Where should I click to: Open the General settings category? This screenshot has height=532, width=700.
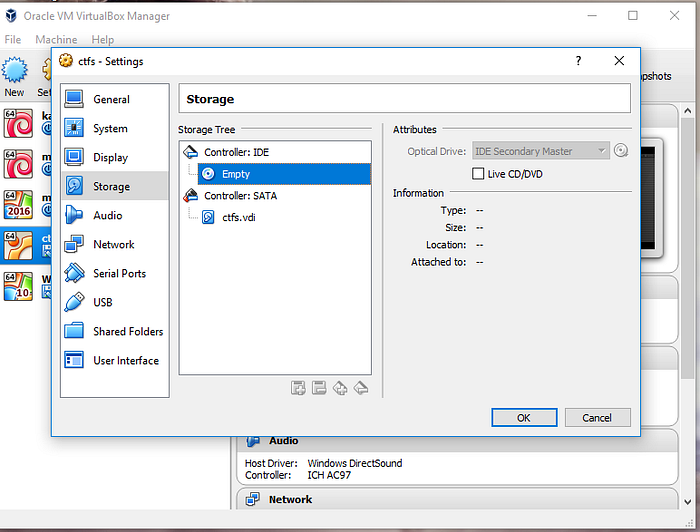[115, 99]
